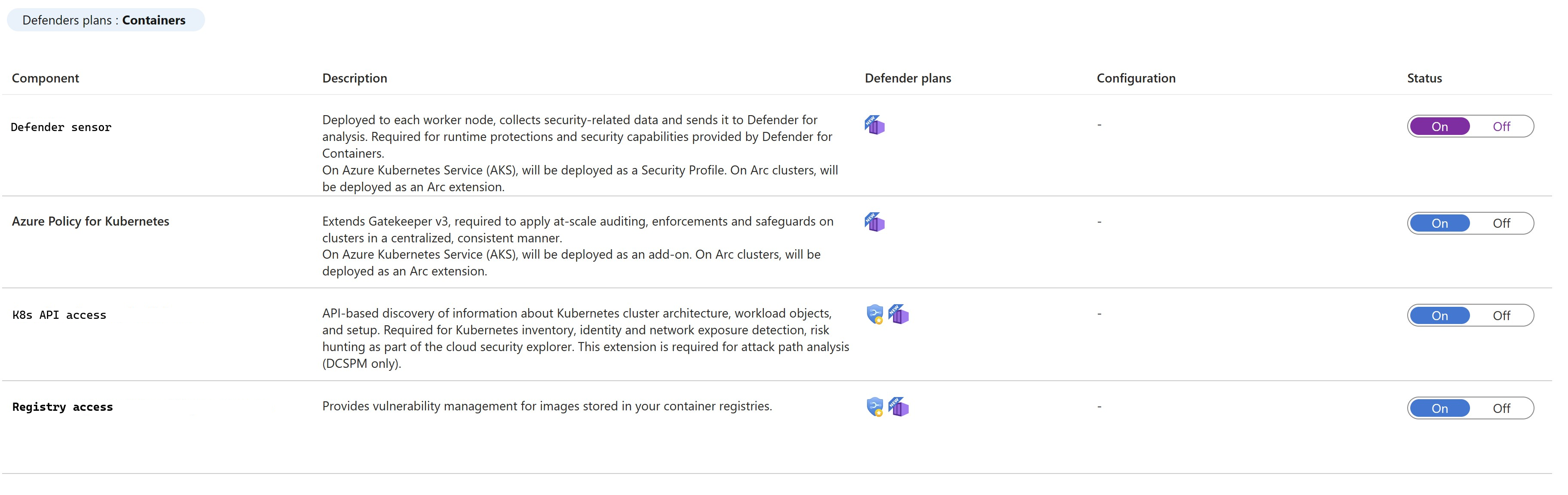Switch Azure Policy for Kubernetes to Off

tap(1501, 223)
